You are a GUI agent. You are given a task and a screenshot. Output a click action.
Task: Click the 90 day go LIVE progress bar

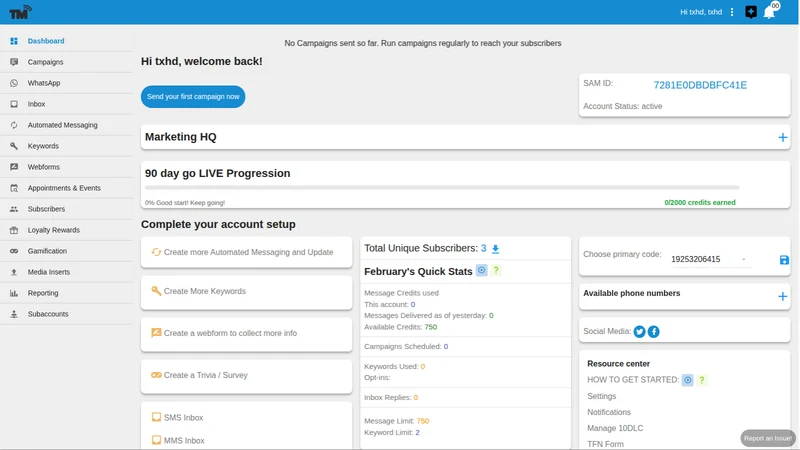pos(442,188)
